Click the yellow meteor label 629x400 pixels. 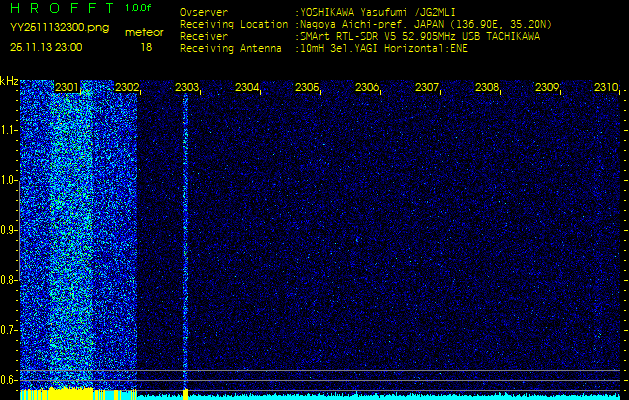pyautogui.click(x=146, y=32)
